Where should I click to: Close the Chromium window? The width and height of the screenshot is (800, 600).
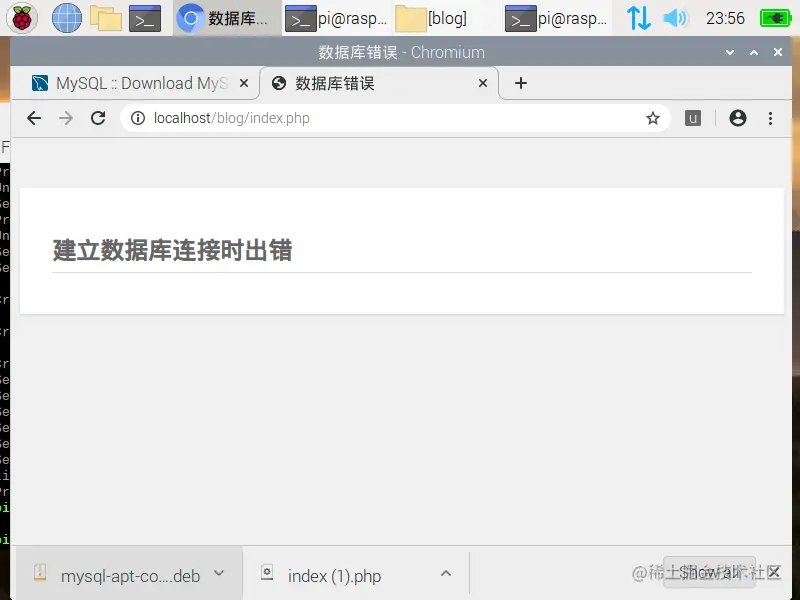tap(778, 52)
